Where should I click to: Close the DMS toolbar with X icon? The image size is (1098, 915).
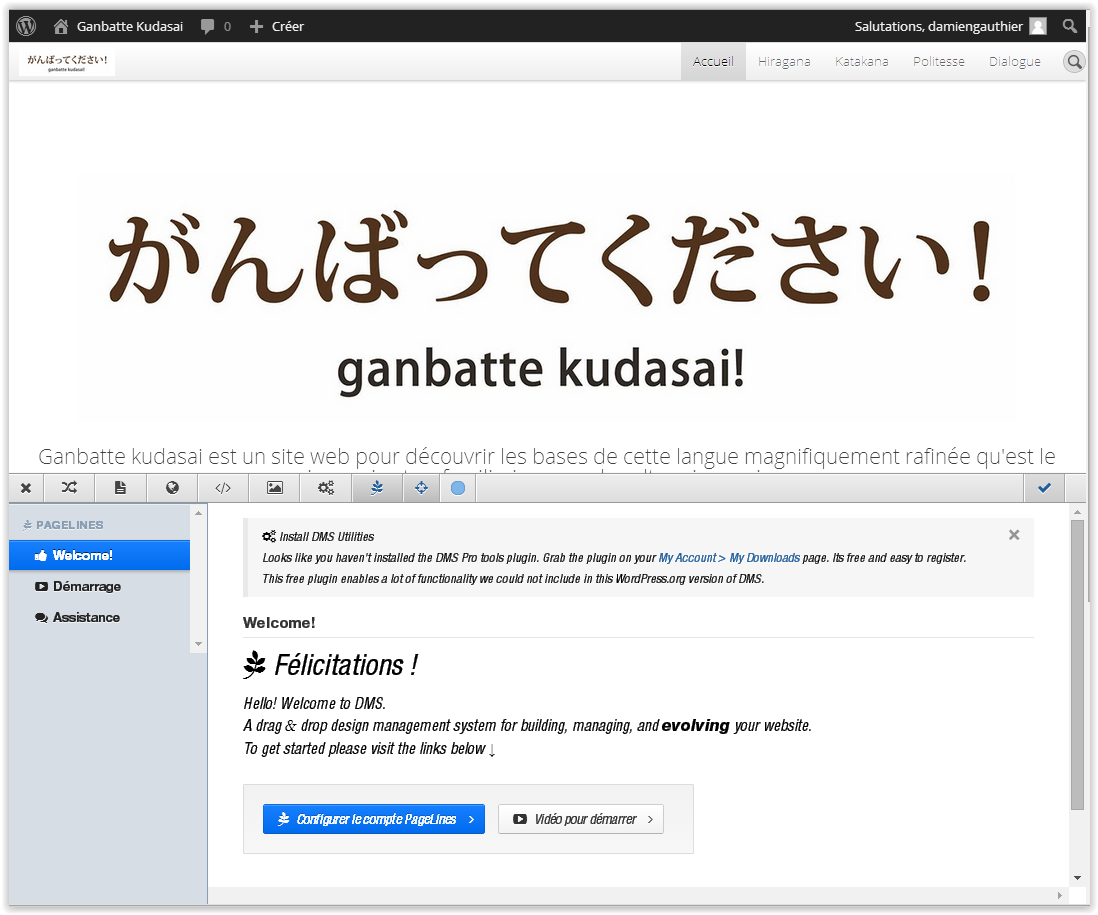click(x=26, y=488)
